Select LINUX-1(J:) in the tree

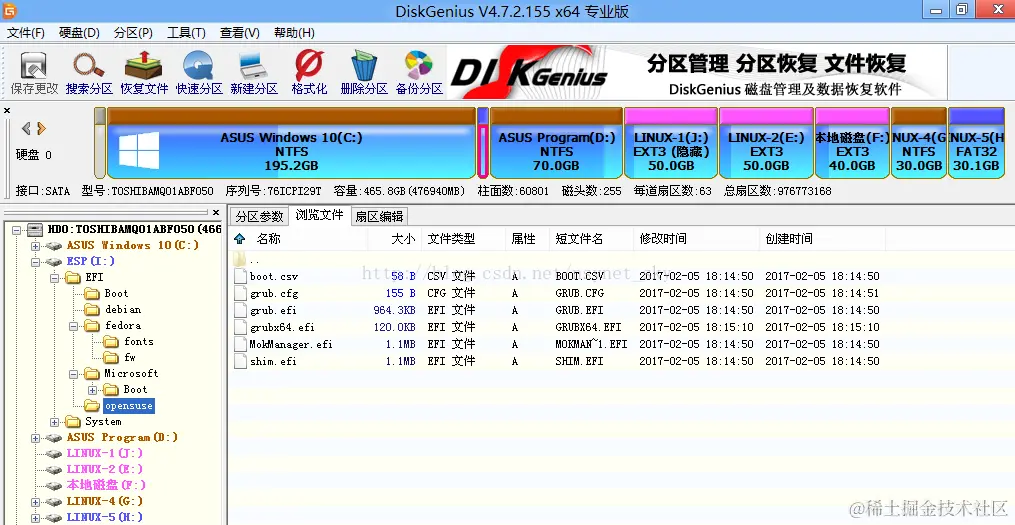point(104,453)
